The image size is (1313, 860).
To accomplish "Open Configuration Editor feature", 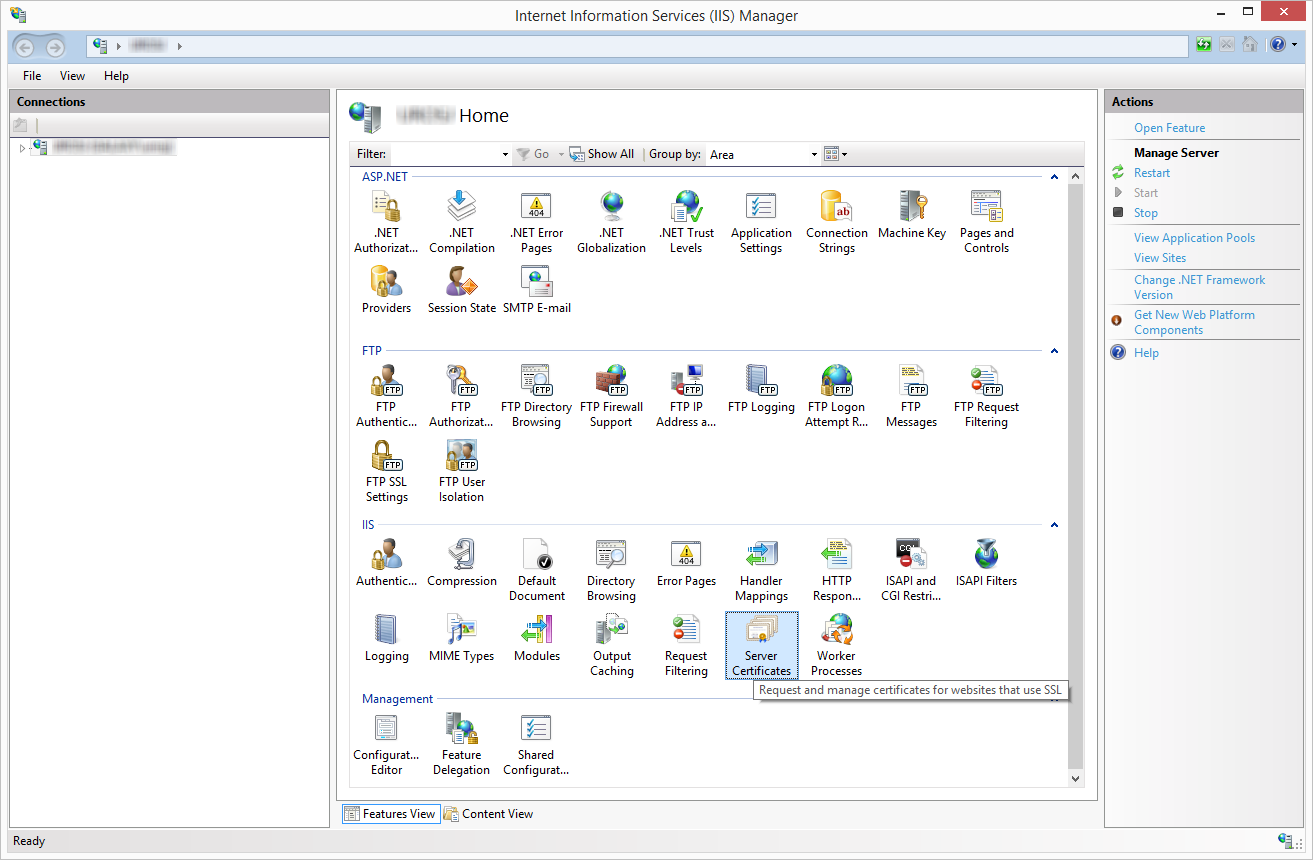I will 386,744.
